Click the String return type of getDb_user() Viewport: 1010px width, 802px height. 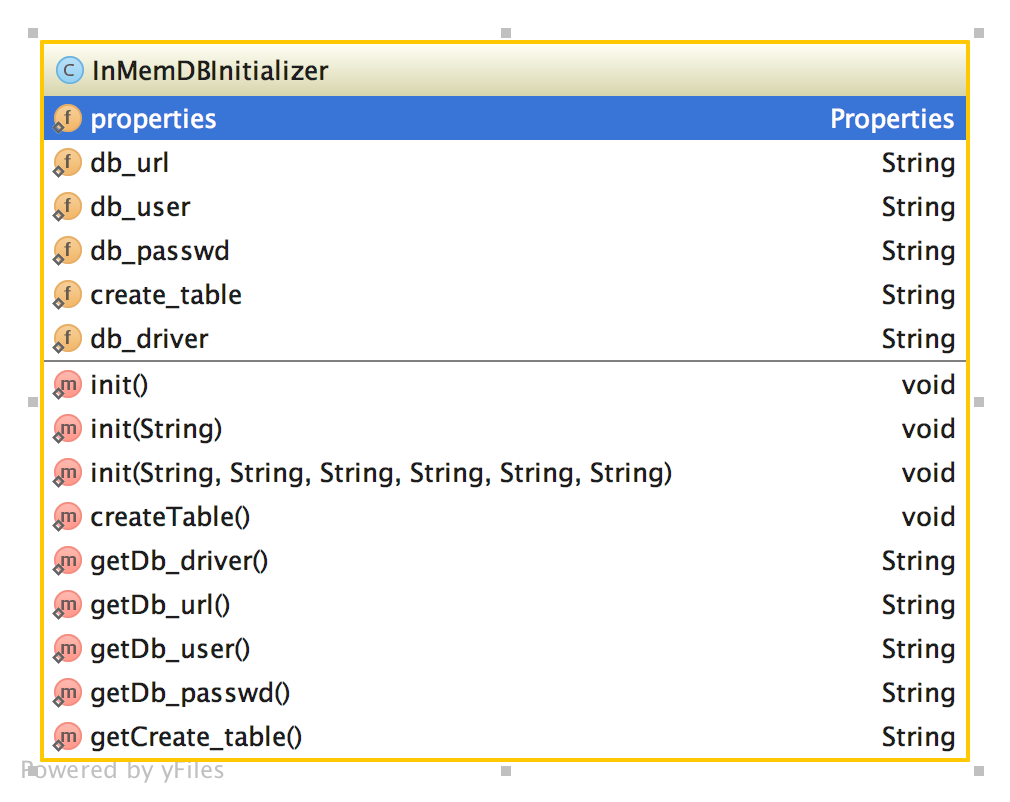[x=918, y=649]
